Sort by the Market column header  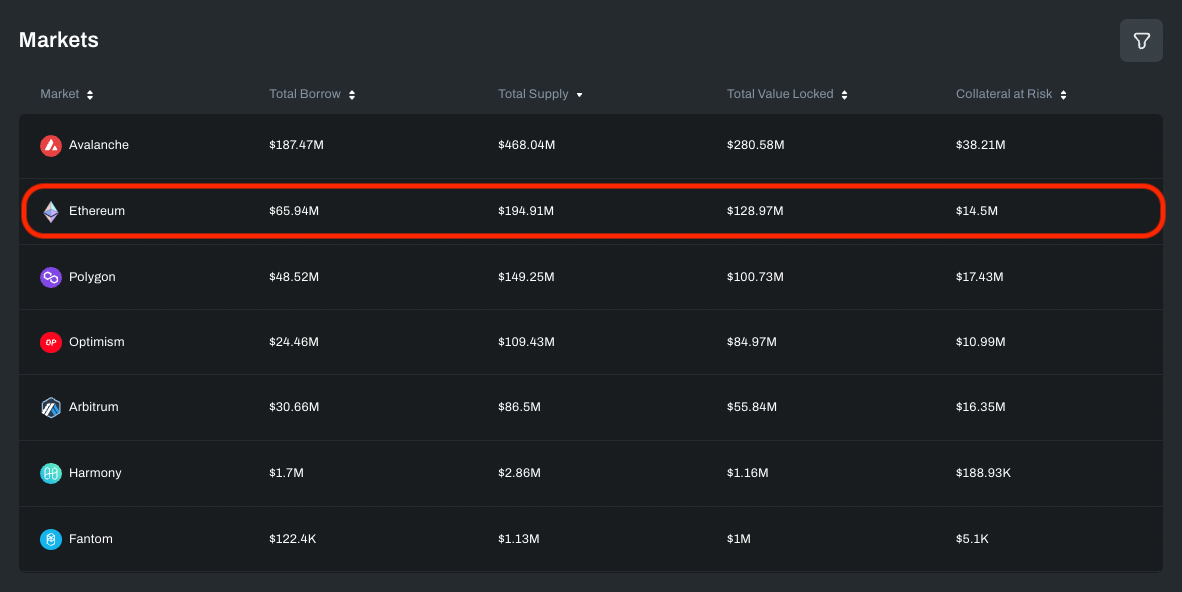66,94
